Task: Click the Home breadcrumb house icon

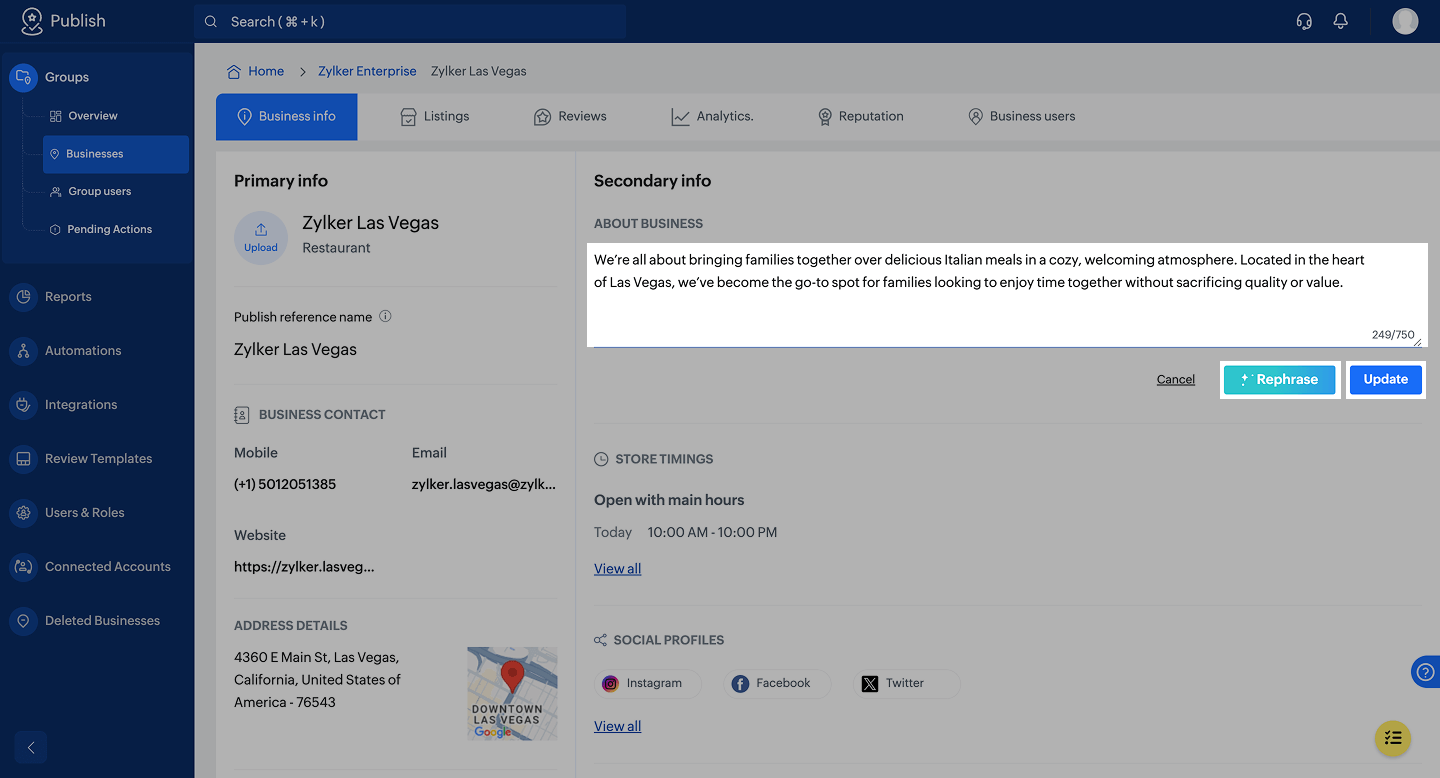Action: (x=234, y=72)
